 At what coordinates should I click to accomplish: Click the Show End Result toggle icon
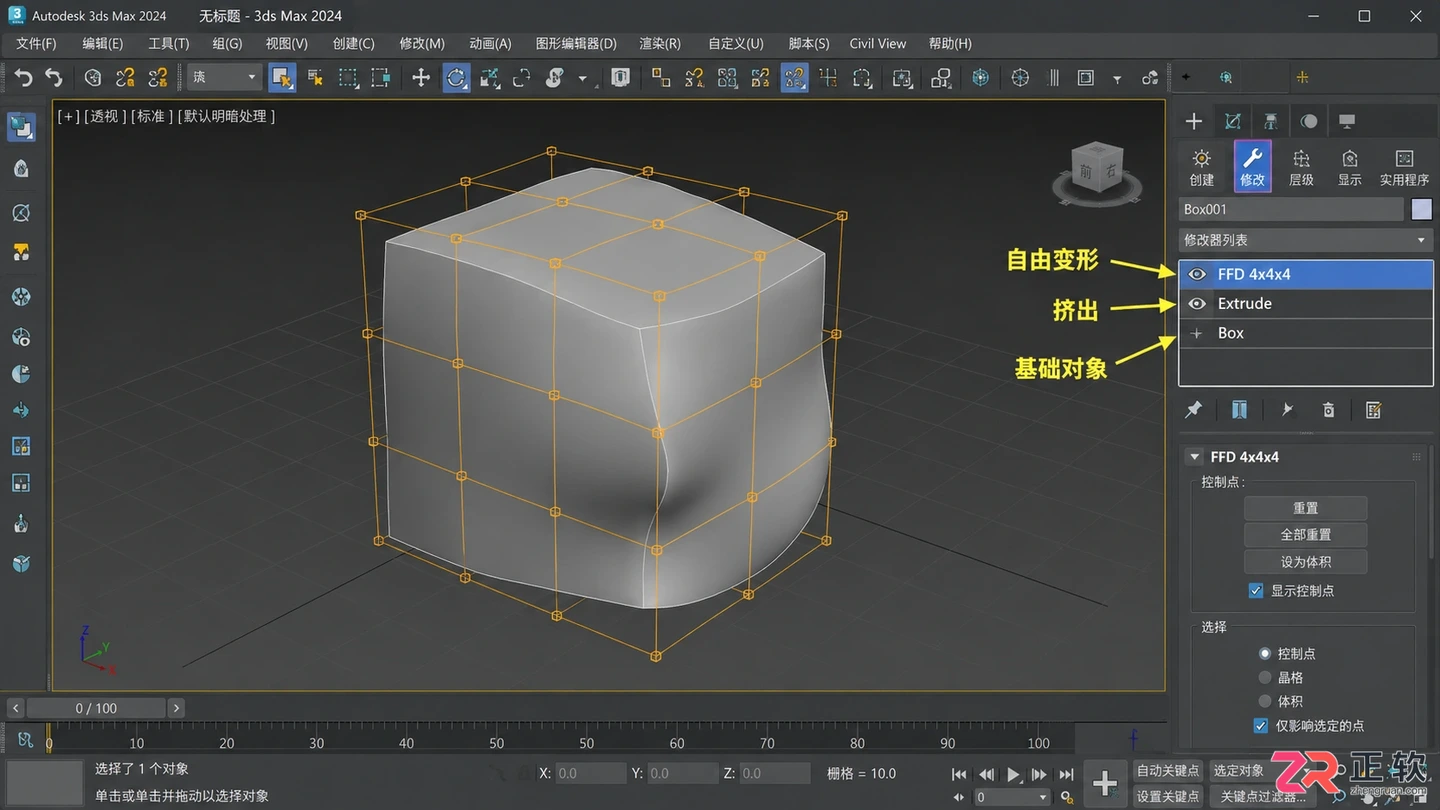click(x=1239, y=410)
